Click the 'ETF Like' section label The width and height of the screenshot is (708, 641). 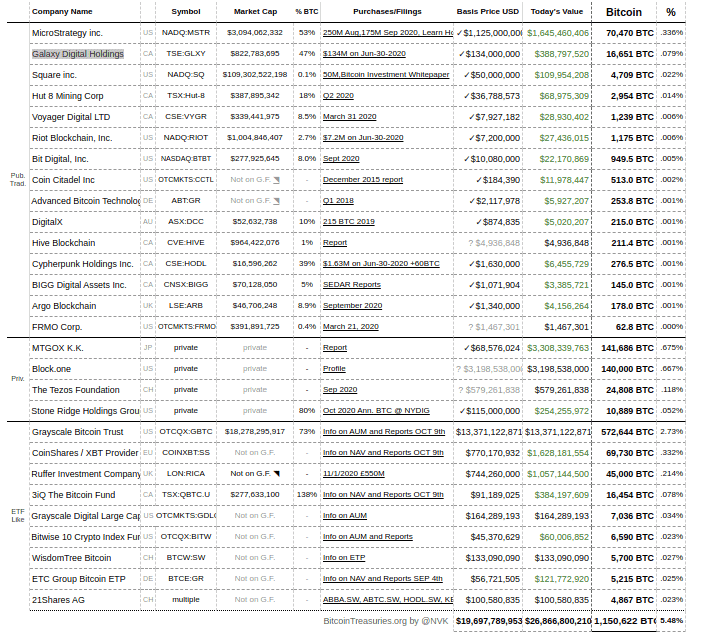click(x=18, y=516)
